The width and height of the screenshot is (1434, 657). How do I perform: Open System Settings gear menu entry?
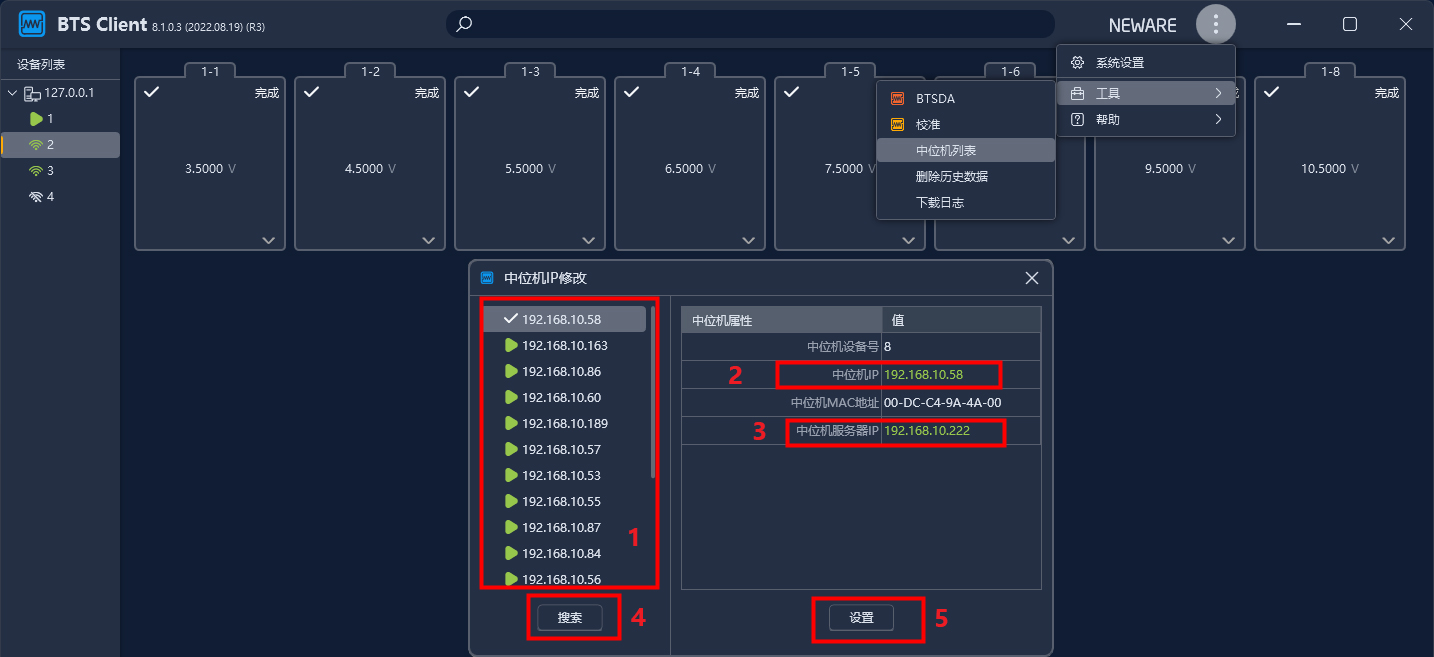click(1119, 63)
